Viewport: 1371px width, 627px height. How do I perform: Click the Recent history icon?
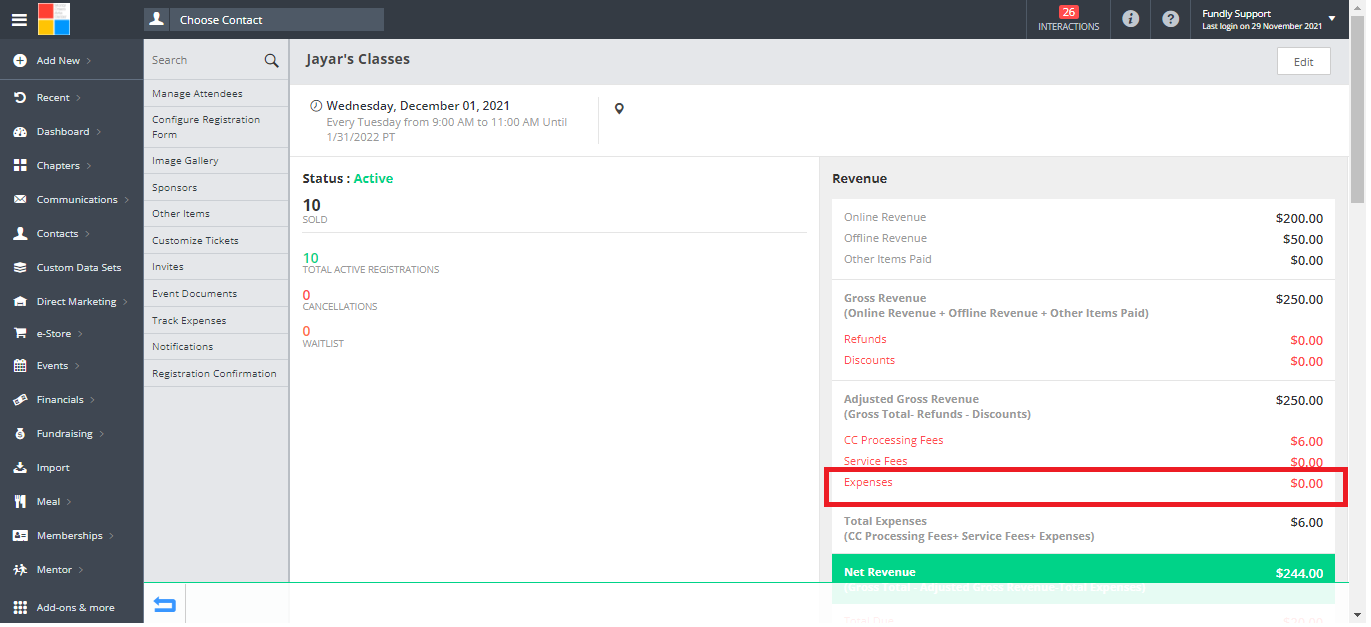20,98
